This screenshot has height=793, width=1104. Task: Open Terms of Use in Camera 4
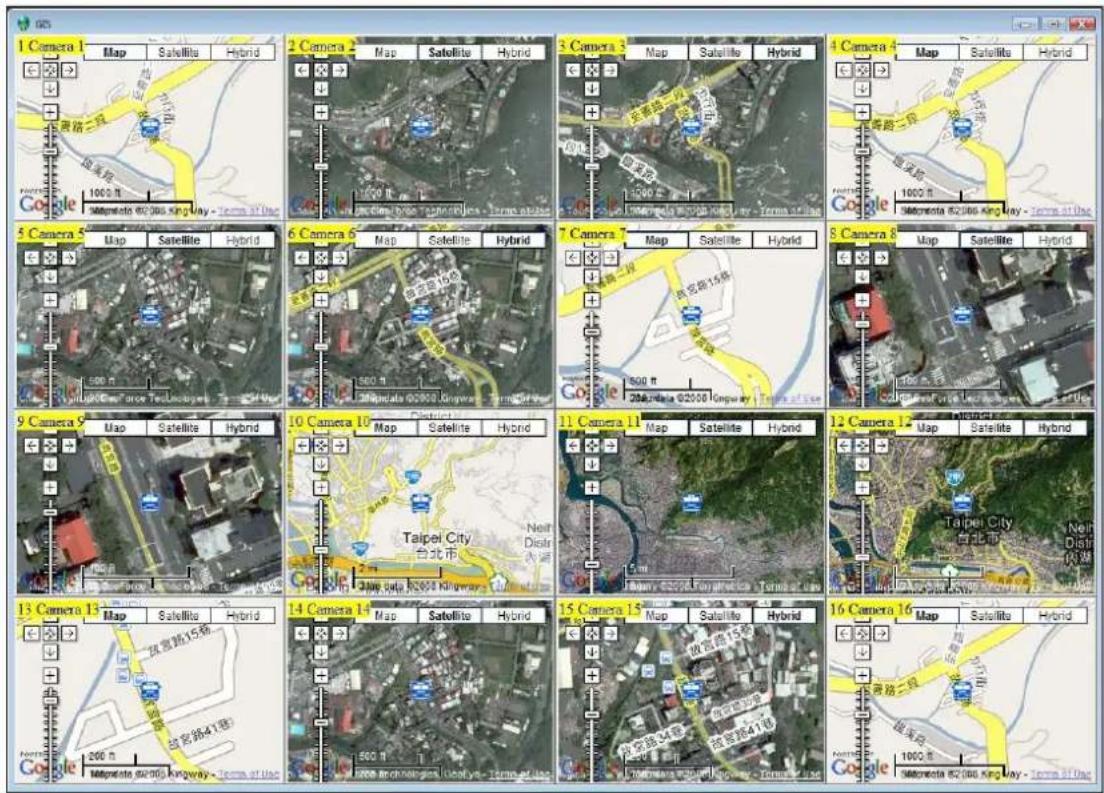click(1061, 211)
